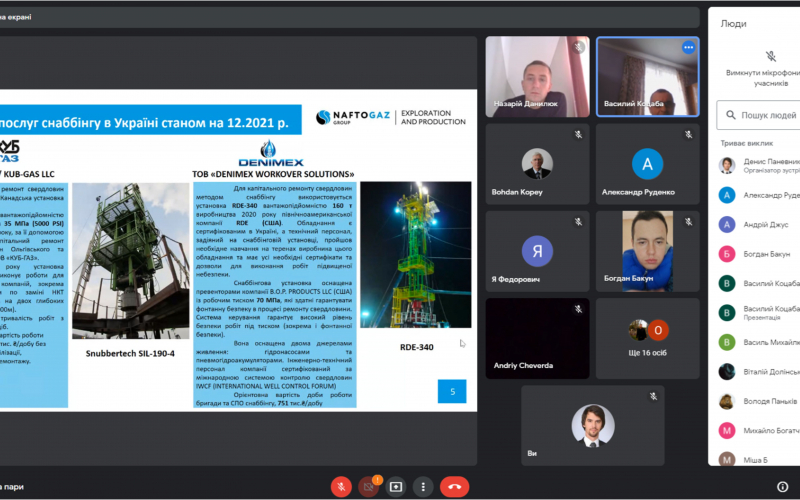Image resolution: width=800 pixels, height=500 pixels.
Task: Click muted mic icon on Я Федорович tile
Action: [x=578, y=222]
